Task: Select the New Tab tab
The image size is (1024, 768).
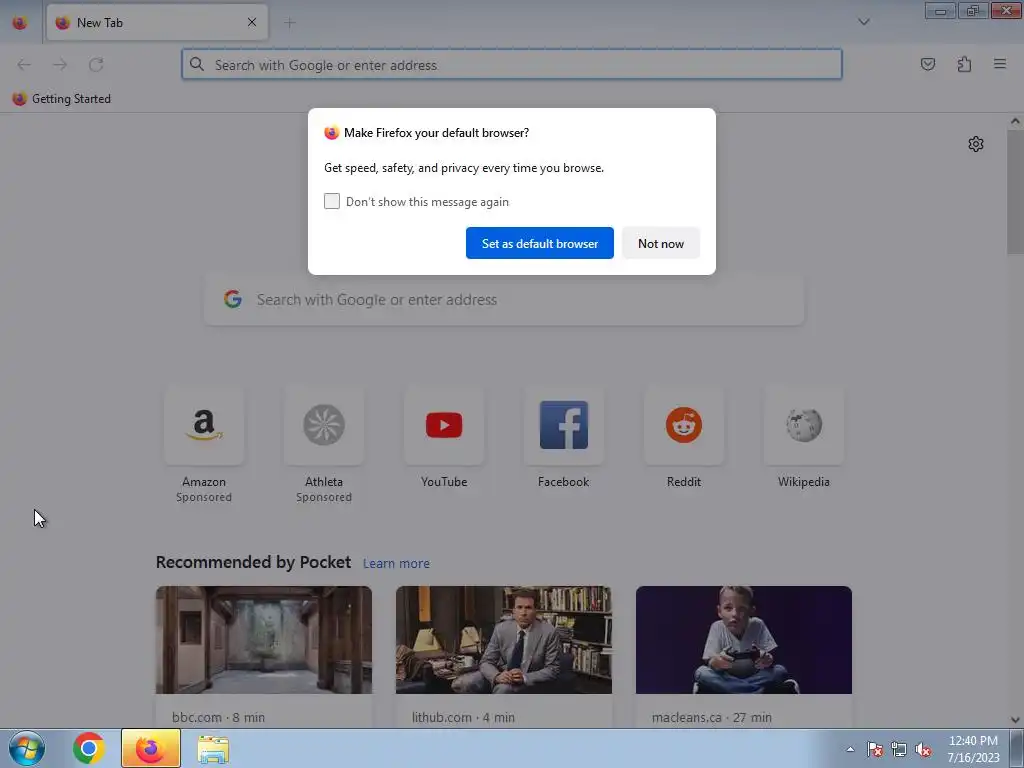Action: (x=157, y=22)
